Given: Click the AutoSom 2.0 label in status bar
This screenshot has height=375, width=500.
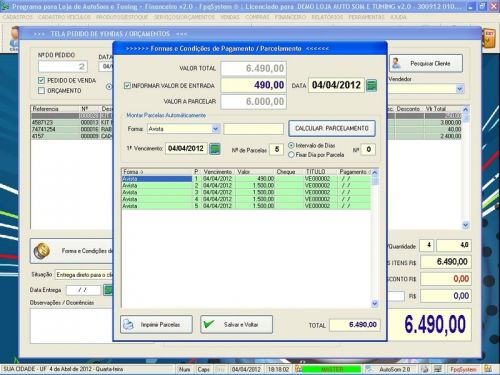Looking at the screenshot, I should [395, 369].
